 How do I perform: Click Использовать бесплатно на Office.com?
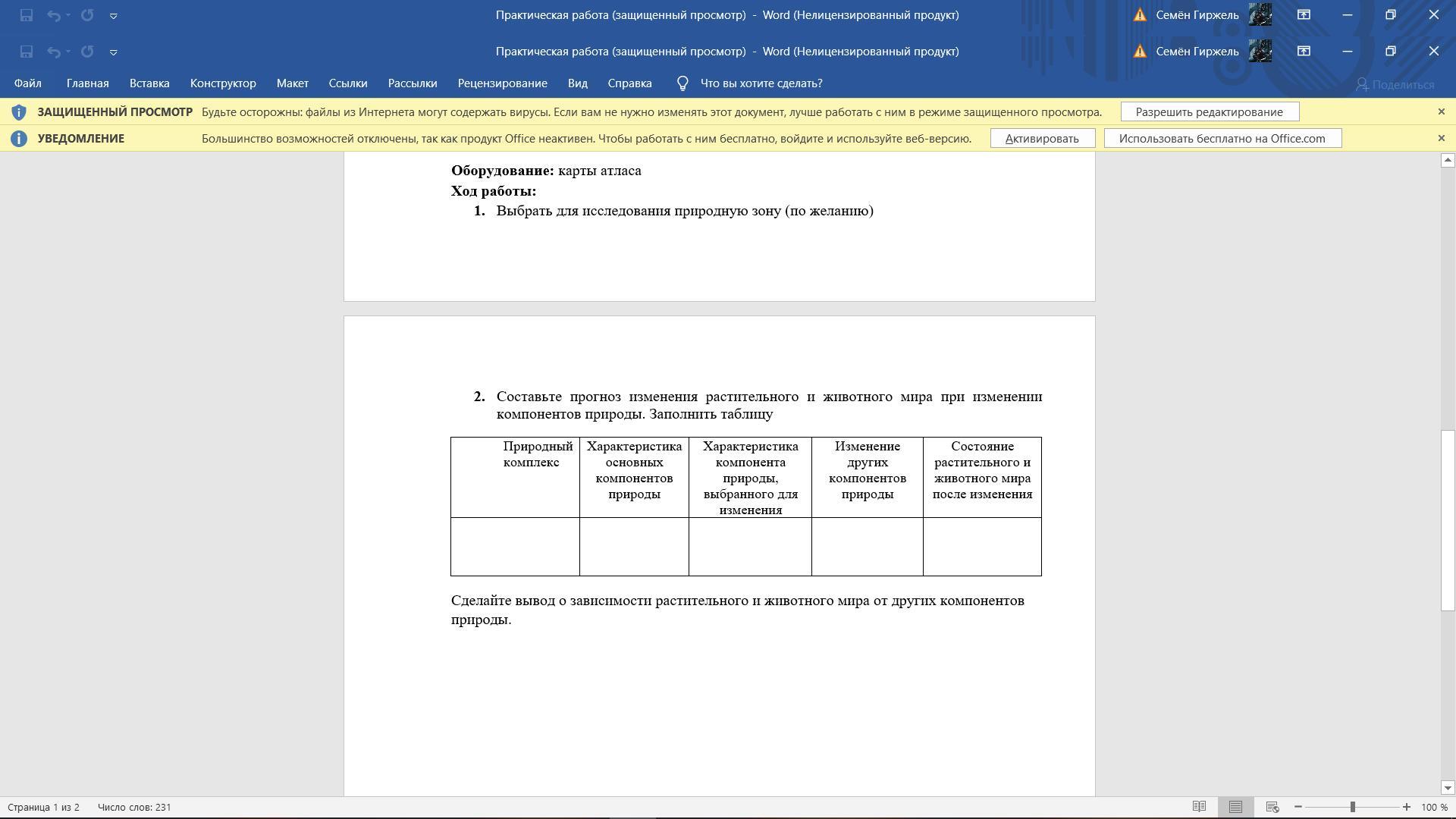point(1222,138)
